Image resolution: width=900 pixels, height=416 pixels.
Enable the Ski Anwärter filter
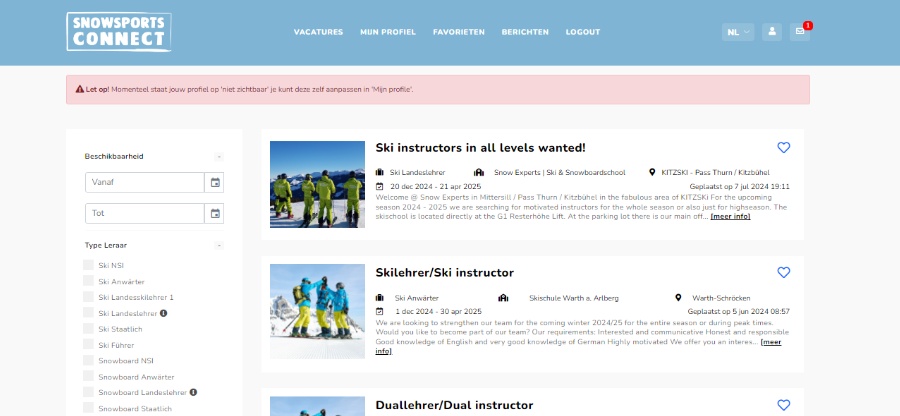(89, 281)
